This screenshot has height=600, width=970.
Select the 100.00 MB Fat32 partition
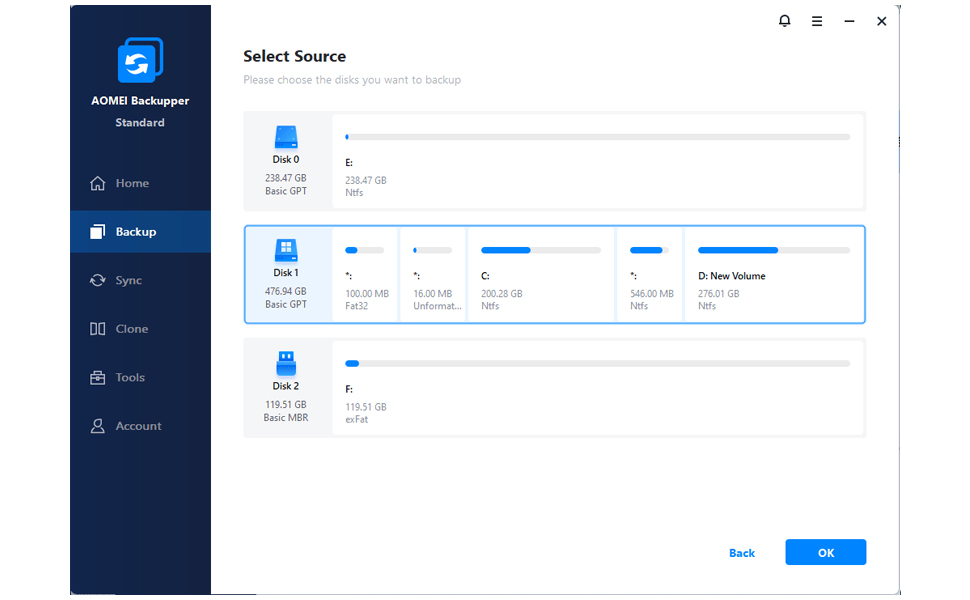(x=365, y=275)
